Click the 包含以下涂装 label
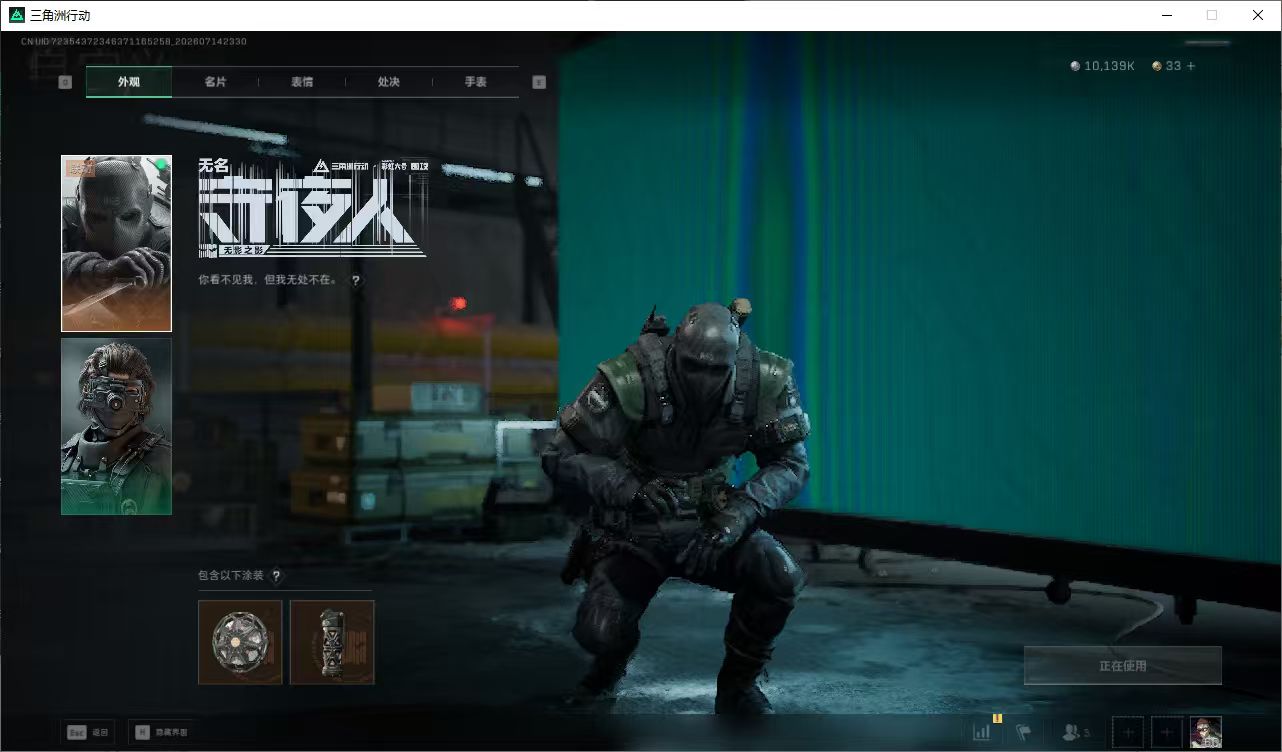1282x752 pixels. [231, 576]
